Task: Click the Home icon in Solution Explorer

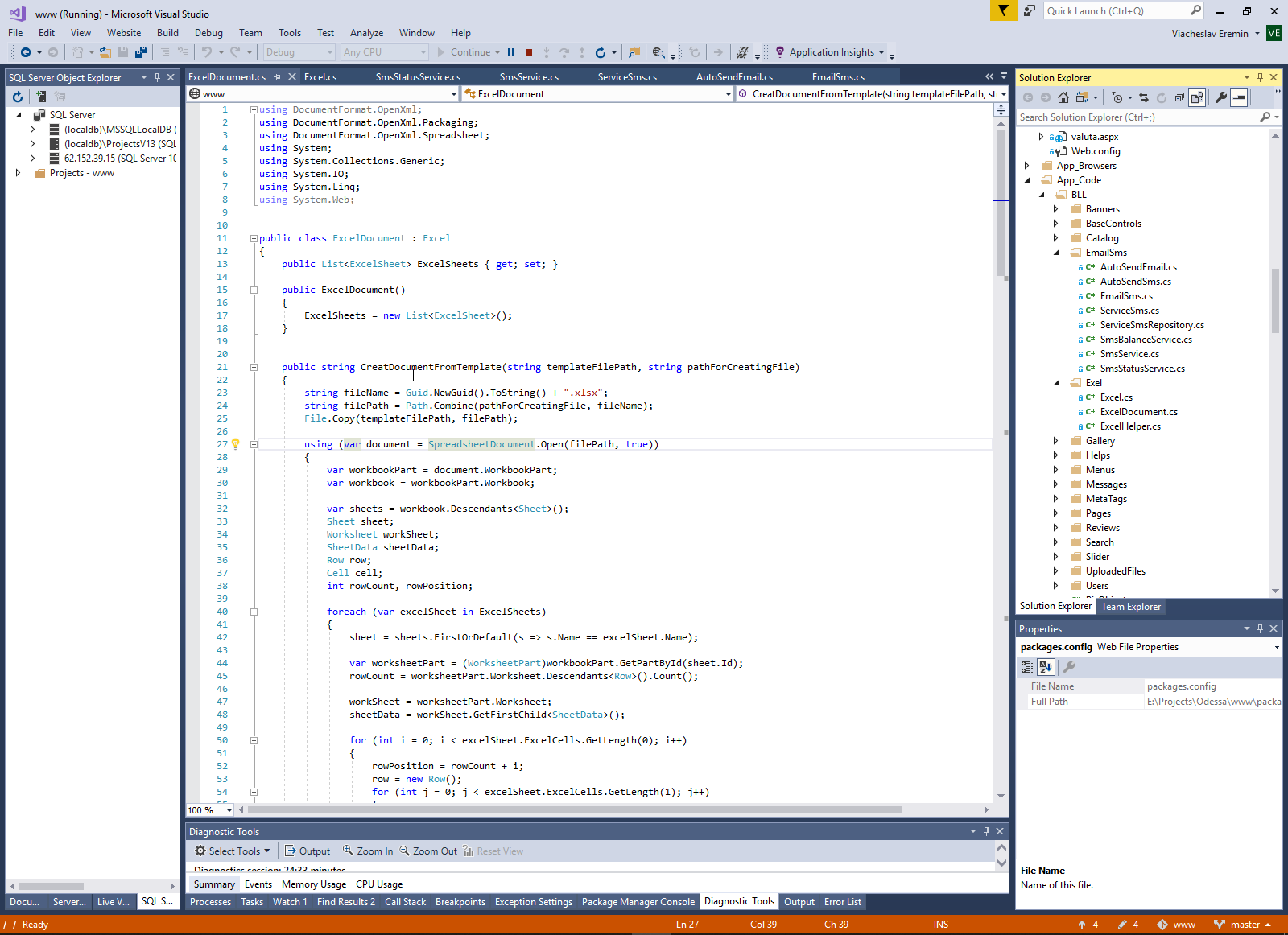Action: (1063, 97)
